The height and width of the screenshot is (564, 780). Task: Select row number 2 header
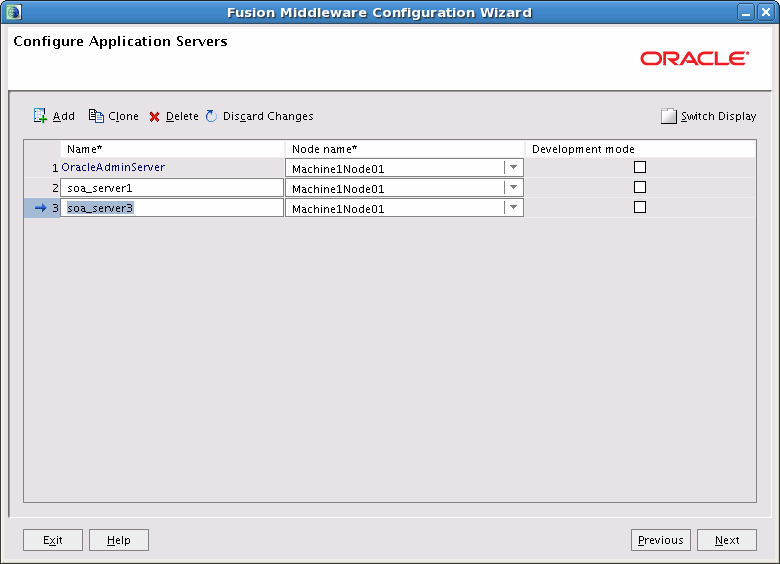pyautogui.click(x=42, y=188)
